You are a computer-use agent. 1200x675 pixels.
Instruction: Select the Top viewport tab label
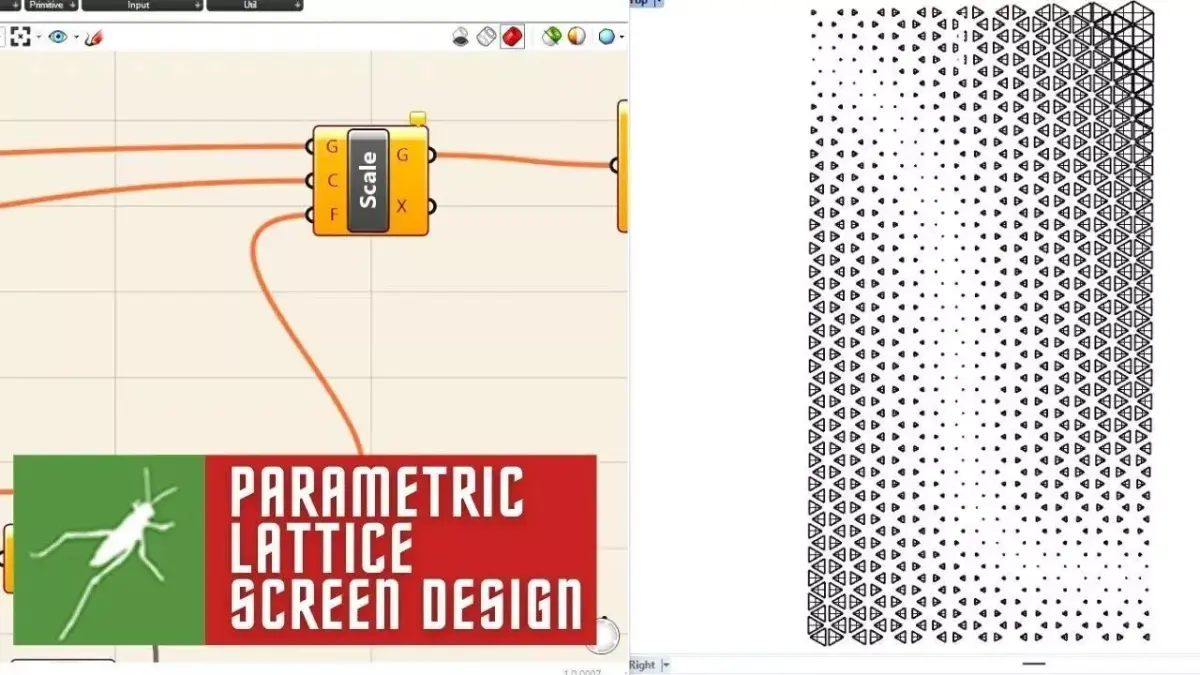(x=638, y=3)
